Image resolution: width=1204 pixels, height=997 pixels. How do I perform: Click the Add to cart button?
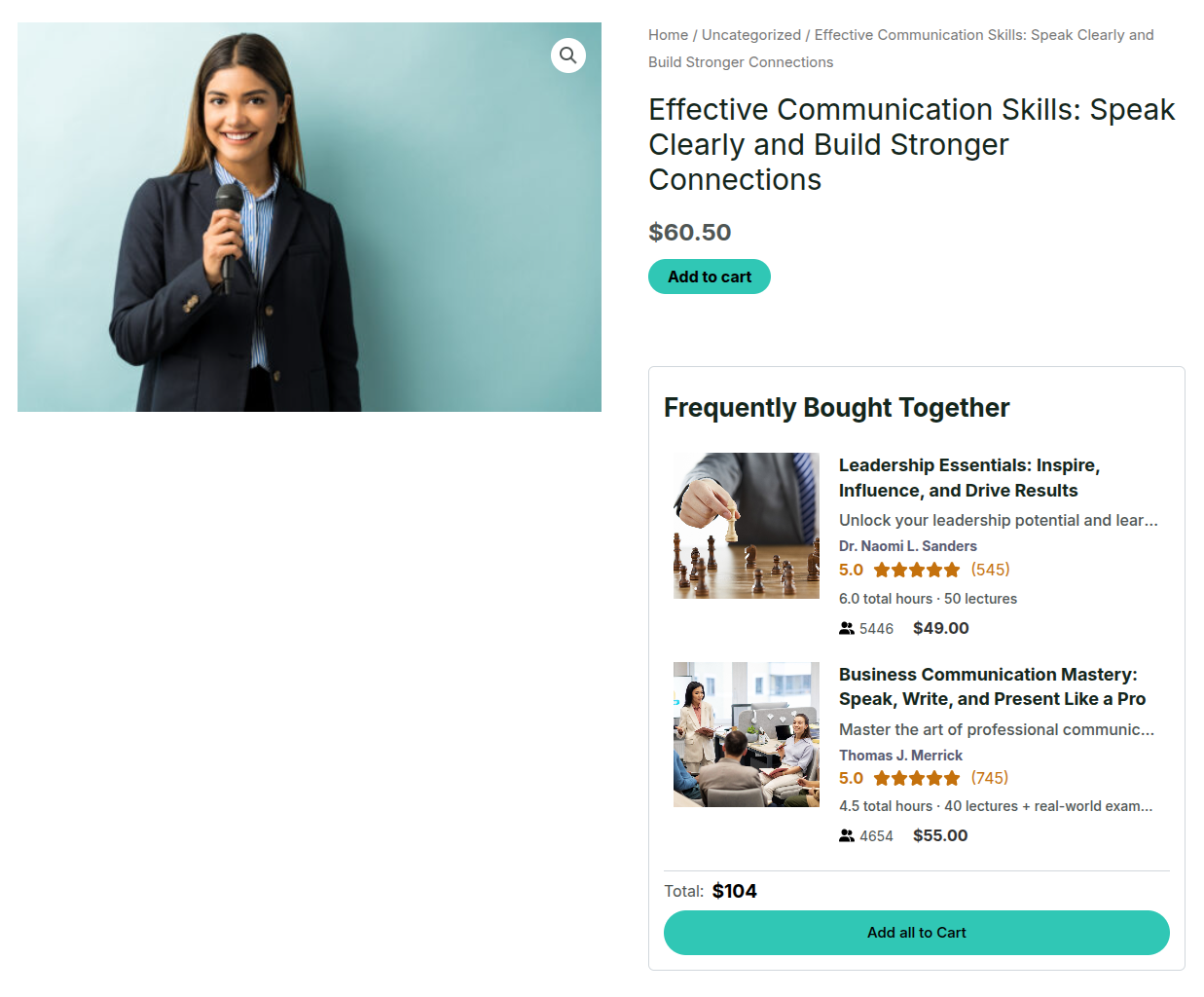(710, 277)
